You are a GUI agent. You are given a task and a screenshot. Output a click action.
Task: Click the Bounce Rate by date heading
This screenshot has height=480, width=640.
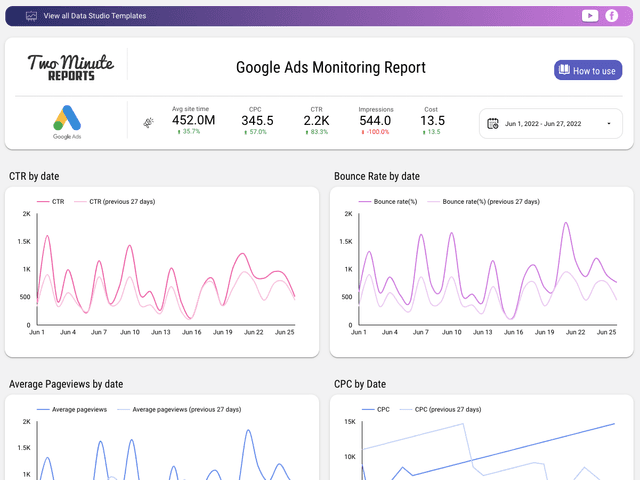tap(377, 176)
